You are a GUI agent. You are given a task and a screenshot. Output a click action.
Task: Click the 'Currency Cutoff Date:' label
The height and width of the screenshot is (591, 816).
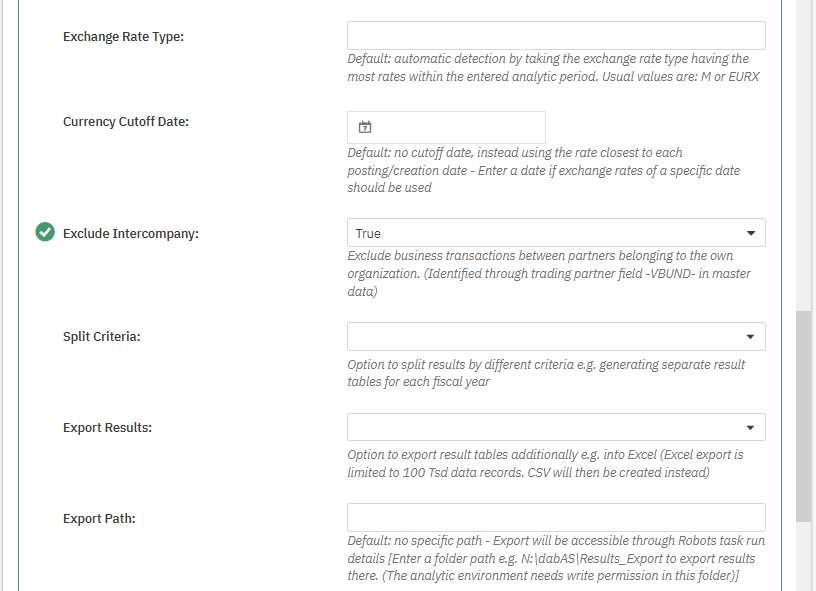point(126,122)
